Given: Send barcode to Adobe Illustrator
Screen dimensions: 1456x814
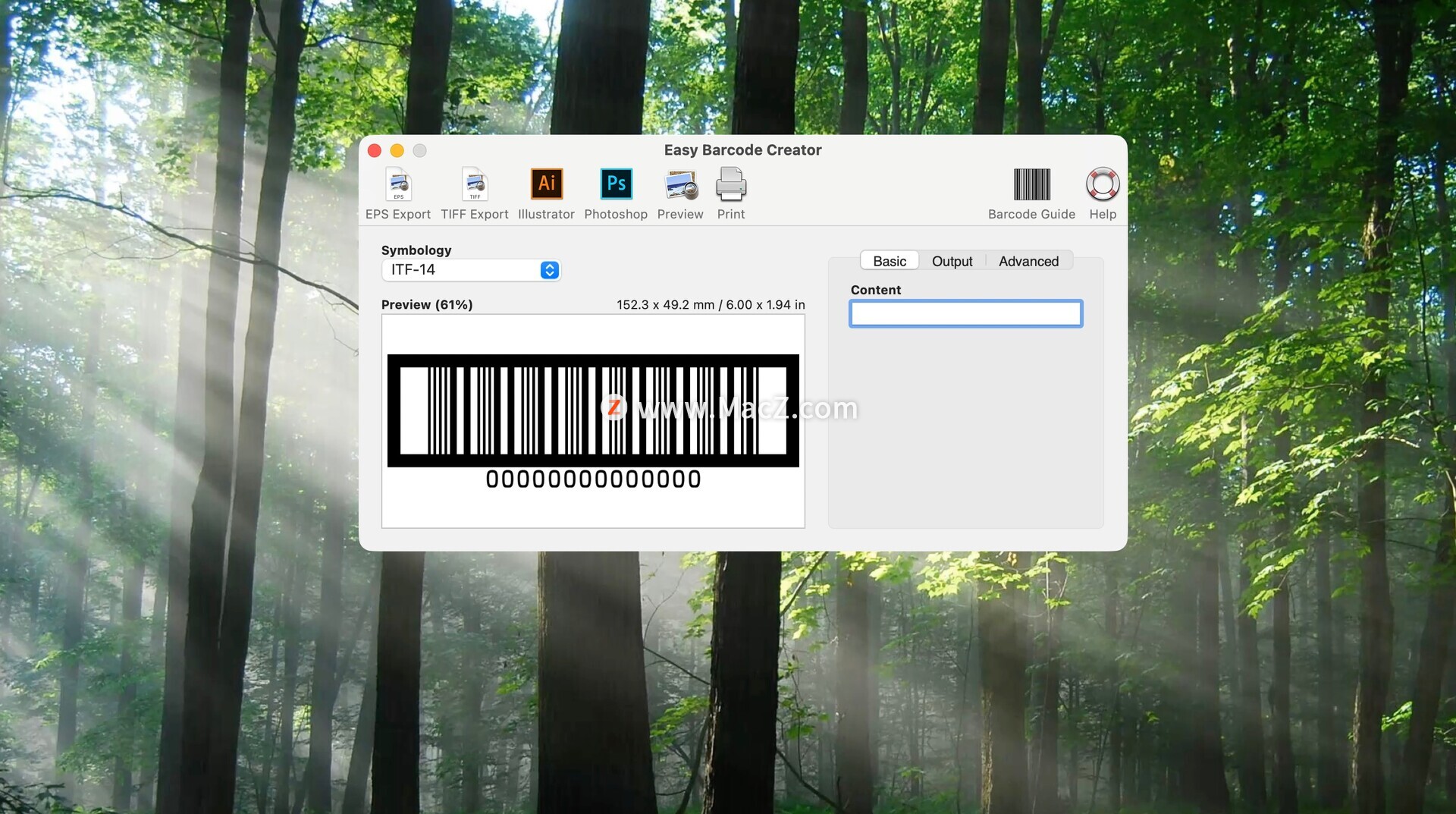Looking at the screenshot, I should (546, 185).
